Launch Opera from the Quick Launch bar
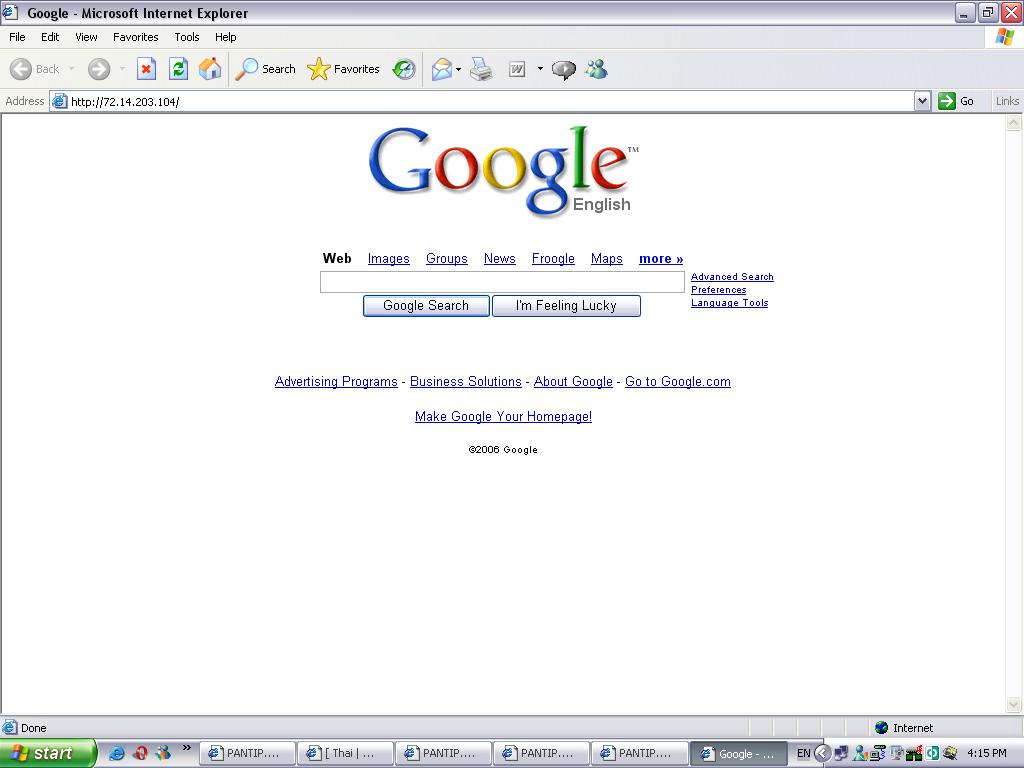1024x768 pixels. coord(140,753)
